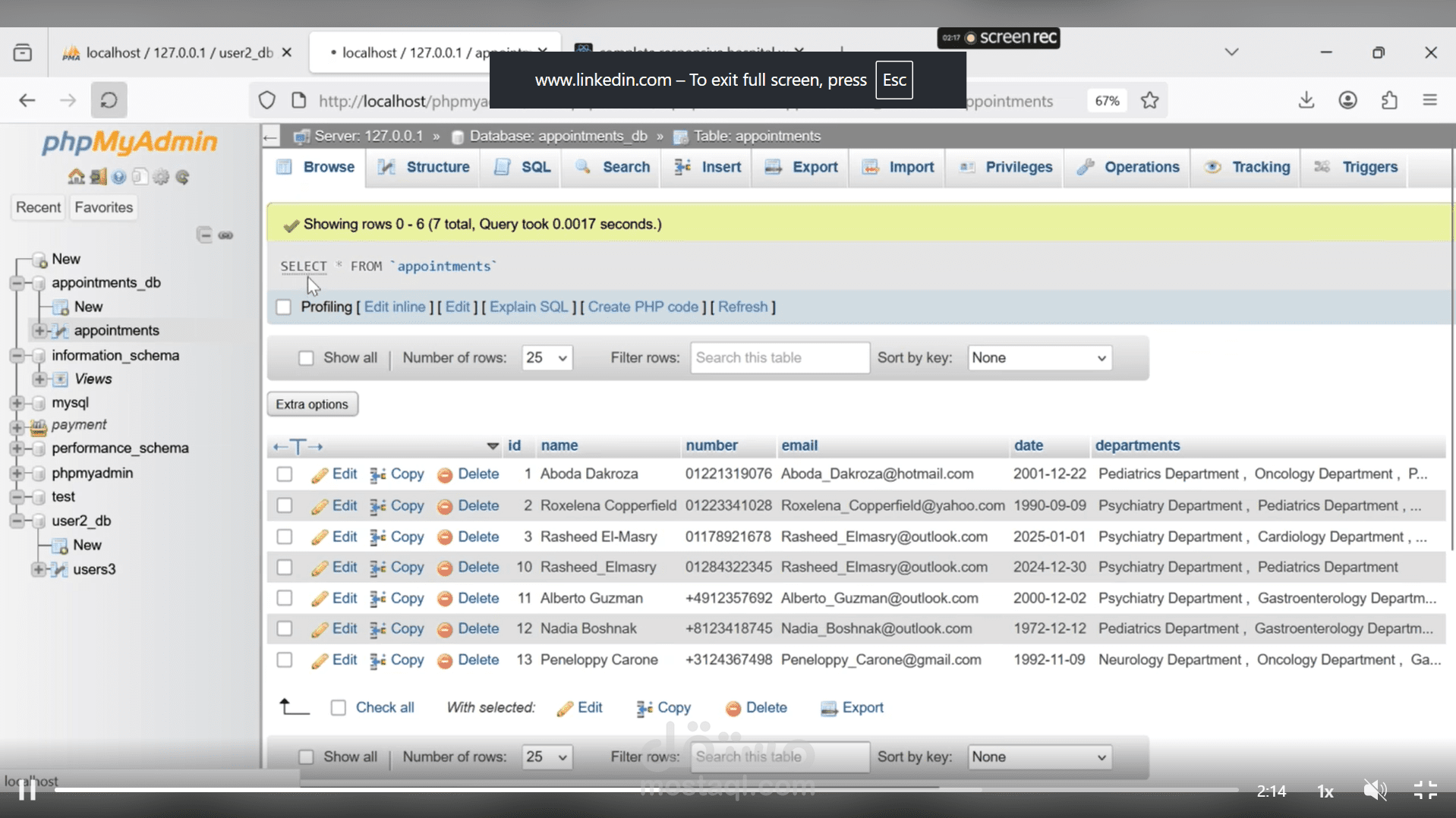Open browser extensions icon

point(1389,100)
